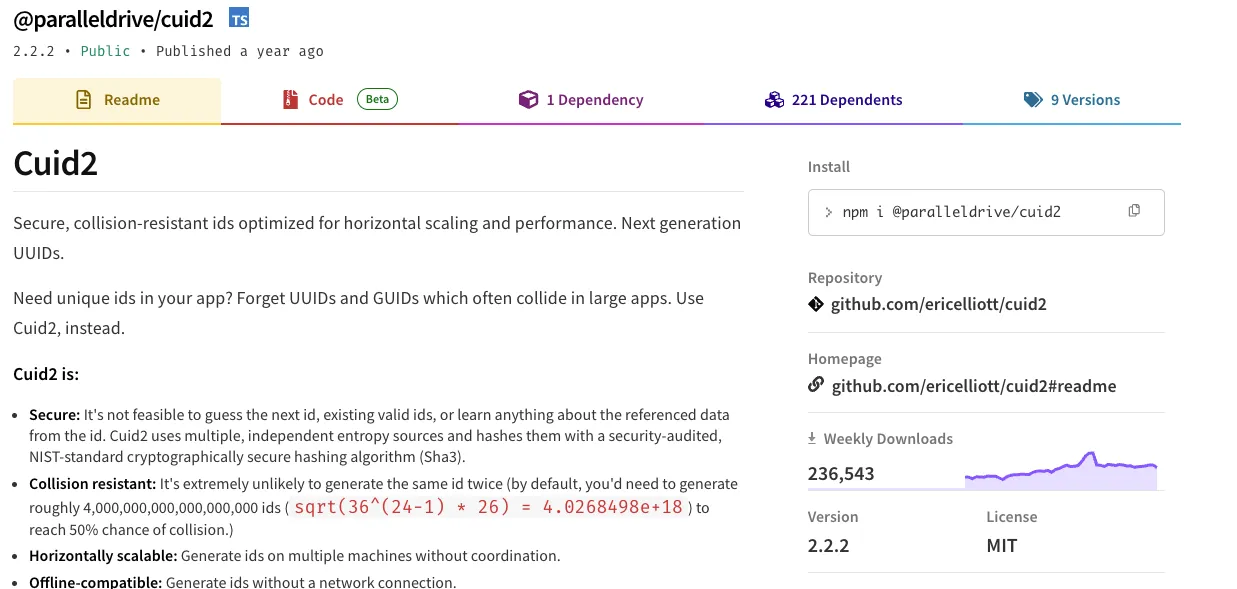Screen dimensions: 1237x589
Task: Click the git icon beside Repository link
Action: point(816,304)
